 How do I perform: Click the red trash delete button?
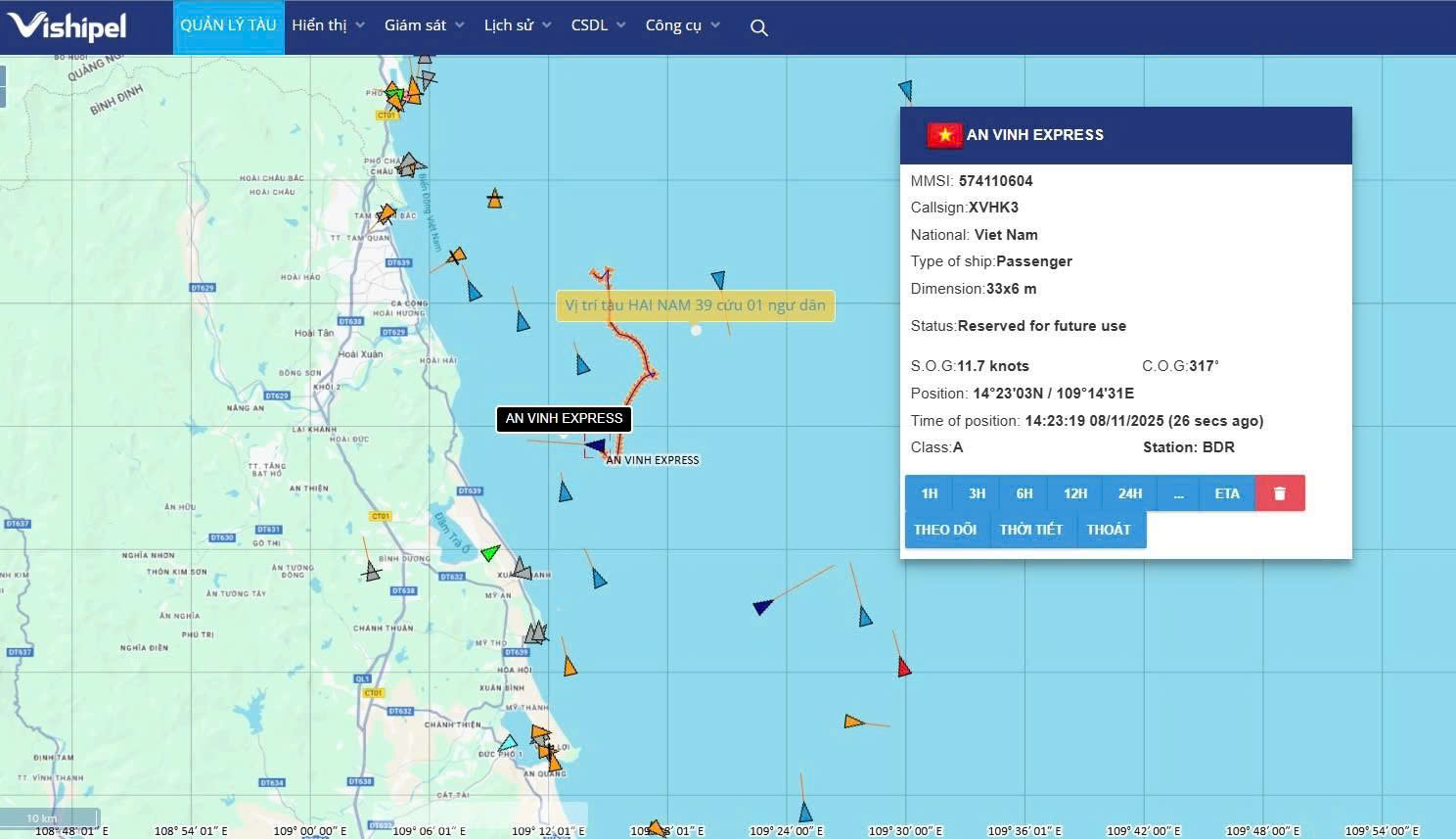(1279, 493)
